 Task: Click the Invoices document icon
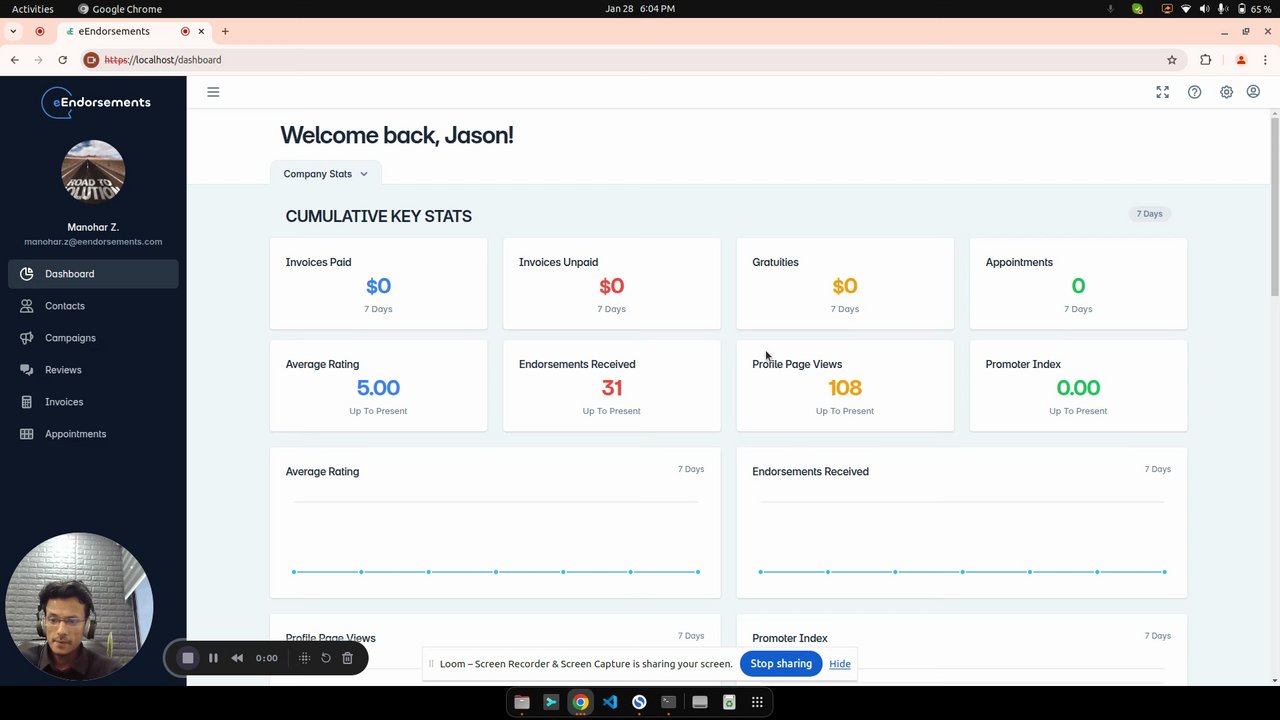tap(26, 402)
